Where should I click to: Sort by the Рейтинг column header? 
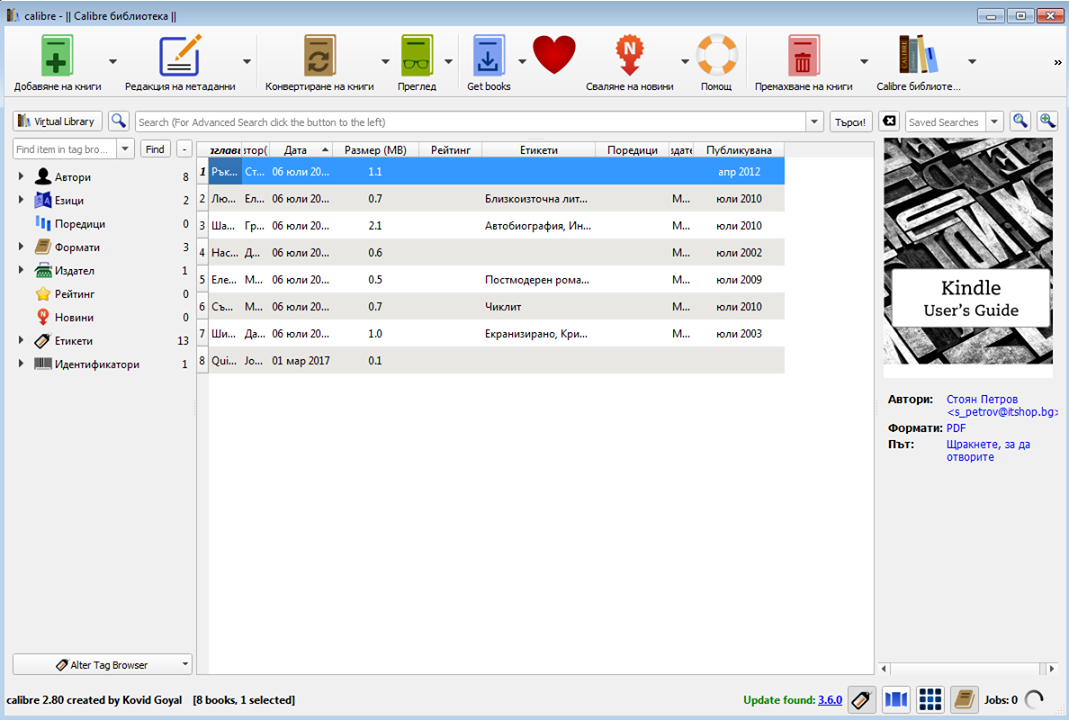[x=450, y=150]
